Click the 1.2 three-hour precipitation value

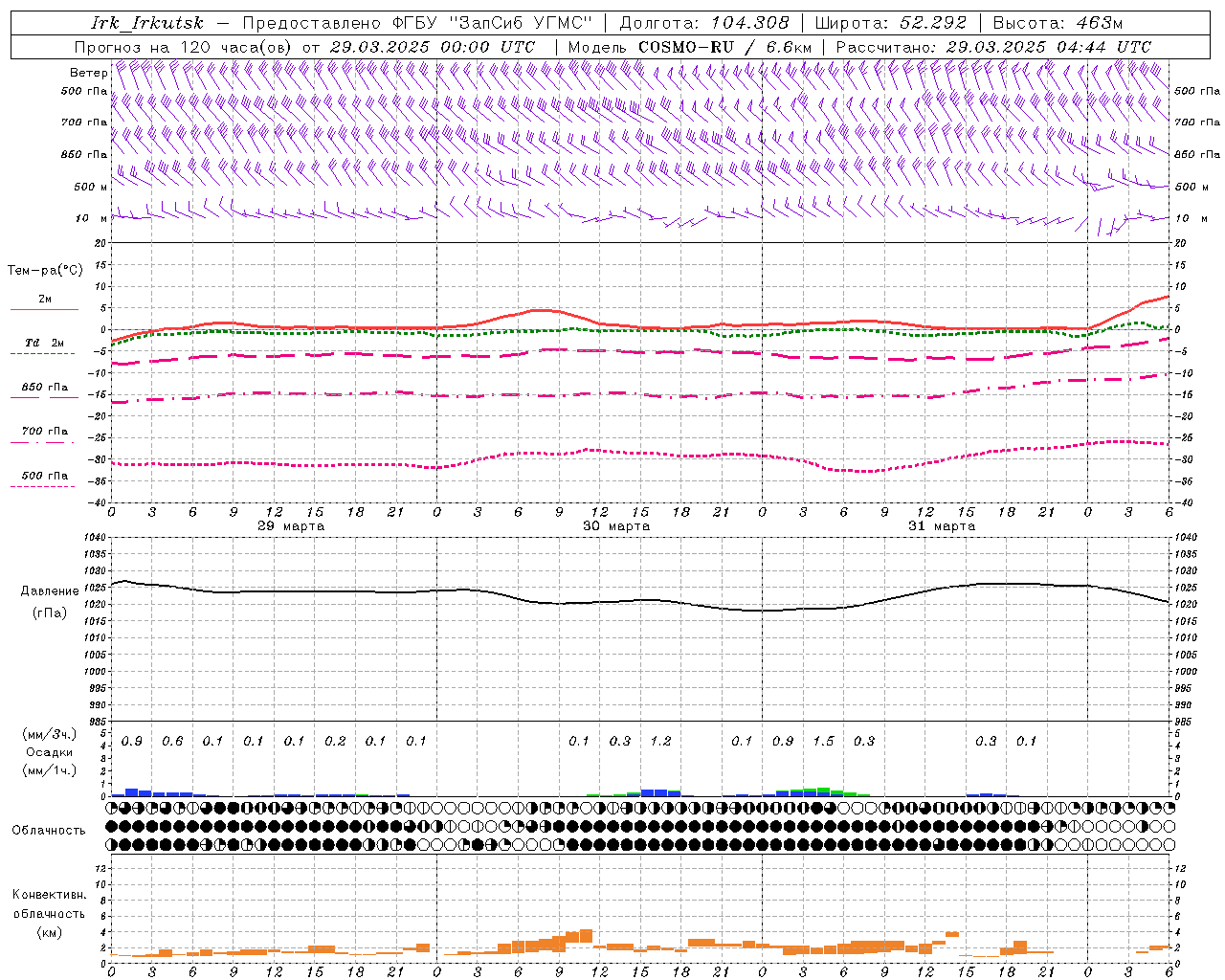point(660,741)
